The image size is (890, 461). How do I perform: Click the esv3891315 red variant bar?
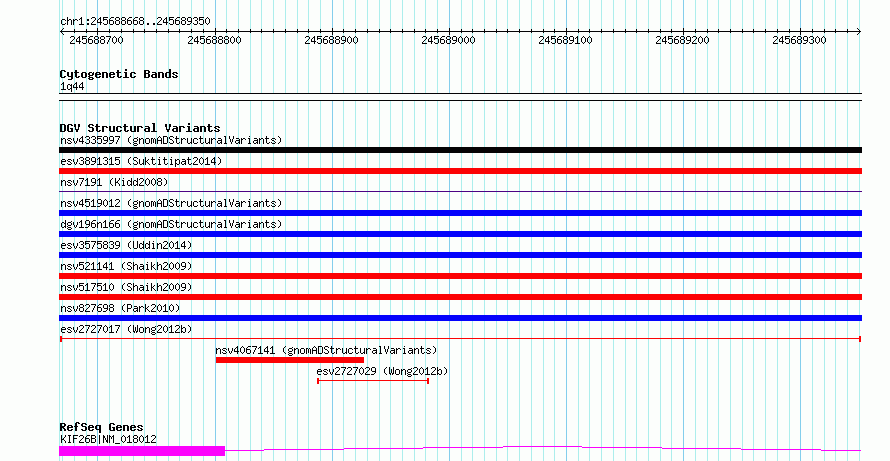(460, 171)
